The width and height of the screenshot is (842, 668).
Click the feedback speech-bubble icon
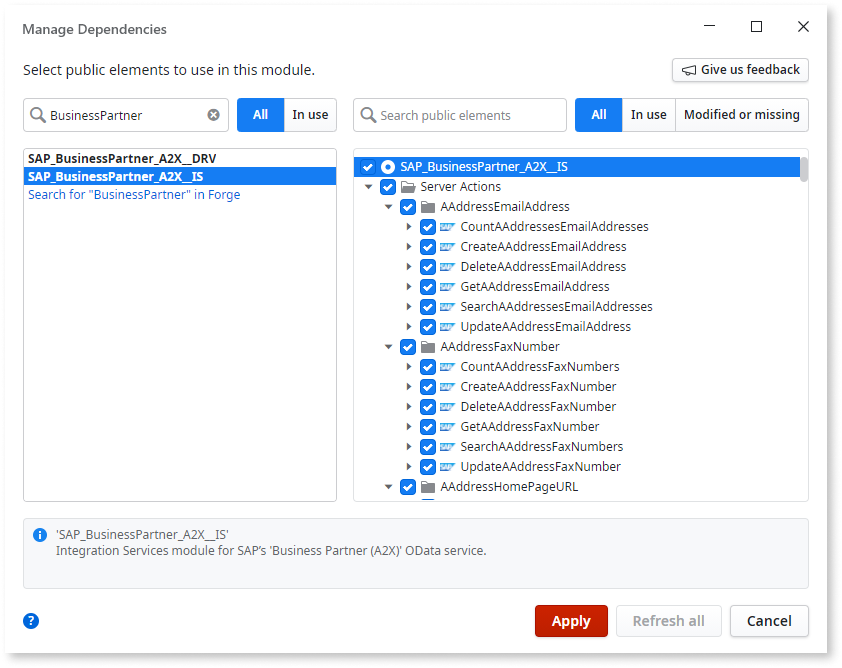click(691, 70)
